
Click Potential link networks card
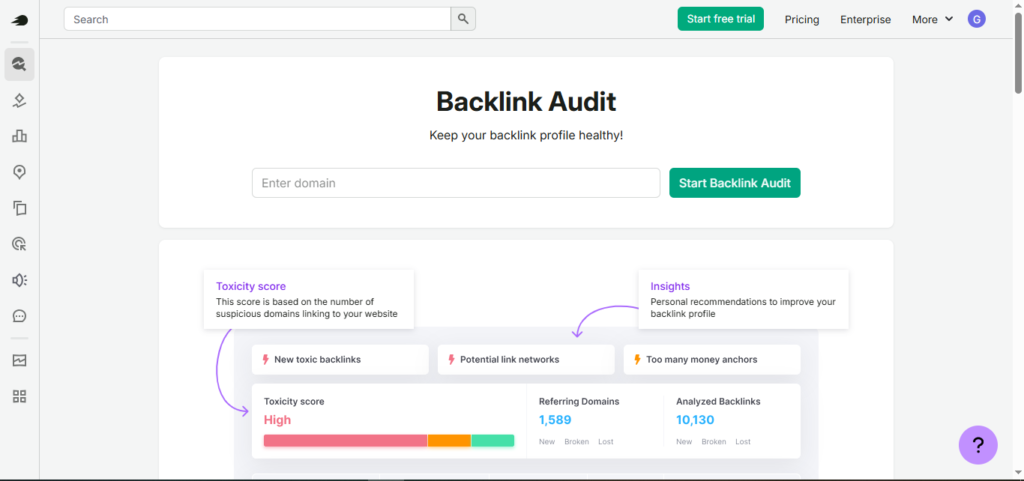tap(526, 360)
